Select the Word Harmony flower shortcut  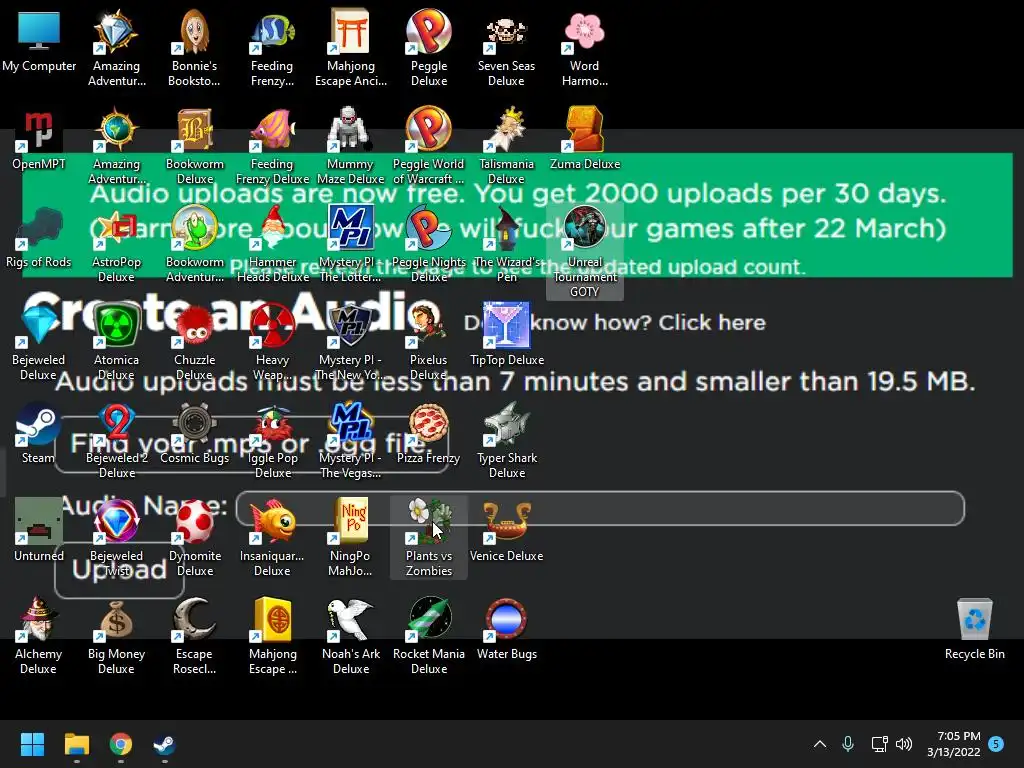[584, 49]
